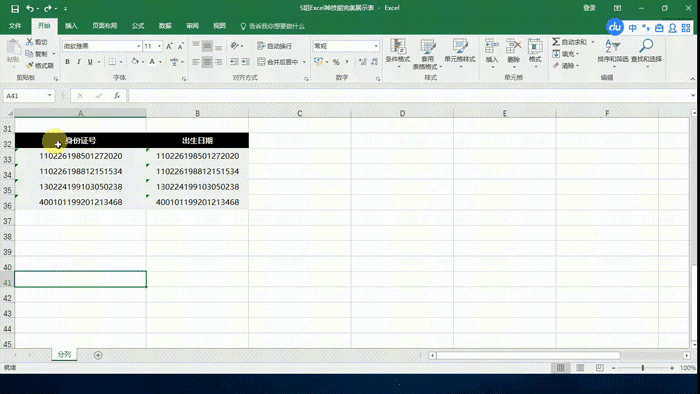Image resolution: width=700 pixels, height=394 pixels.
Task: Open Merge and Center dropdown arrow
Action: tap(304, 62)
